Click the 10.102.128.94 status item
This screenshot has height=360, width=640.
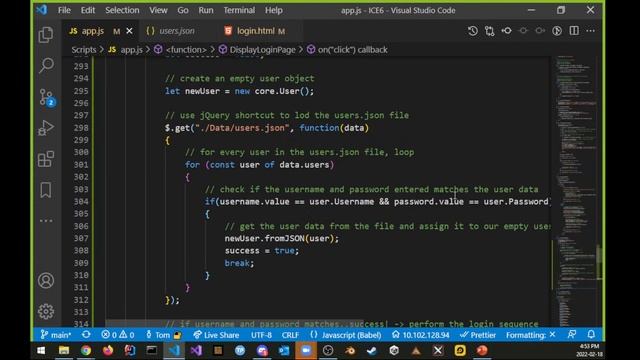420,335
